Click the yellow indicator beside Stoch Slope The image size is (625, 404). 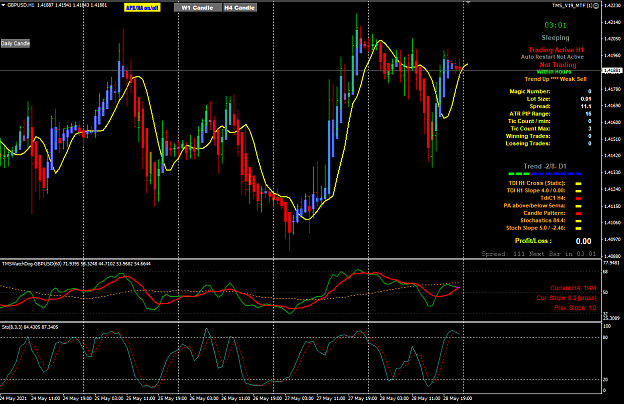tap(578, 228)
